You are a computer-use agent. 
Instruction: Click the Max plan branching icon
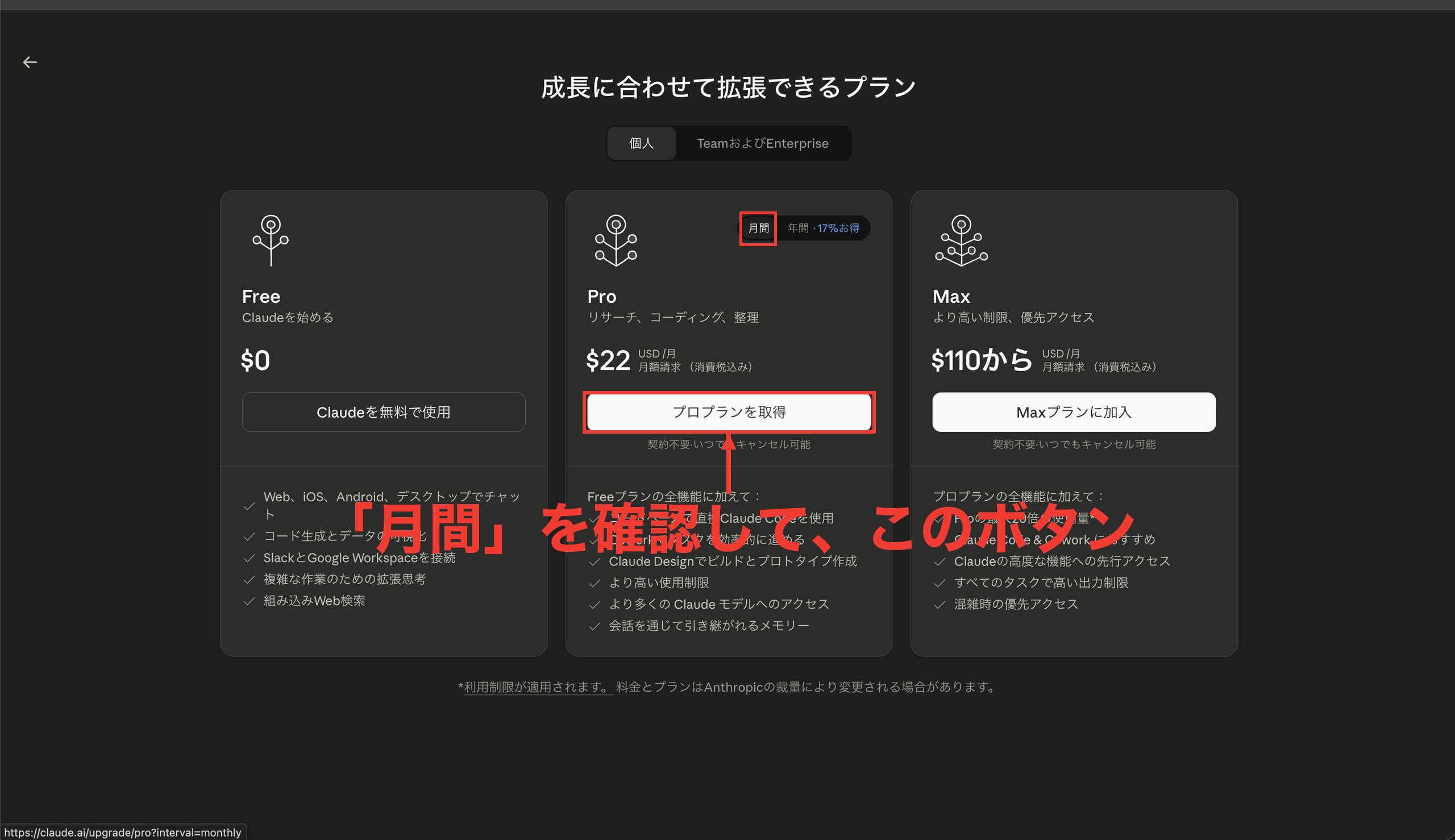tap(961, 240)
